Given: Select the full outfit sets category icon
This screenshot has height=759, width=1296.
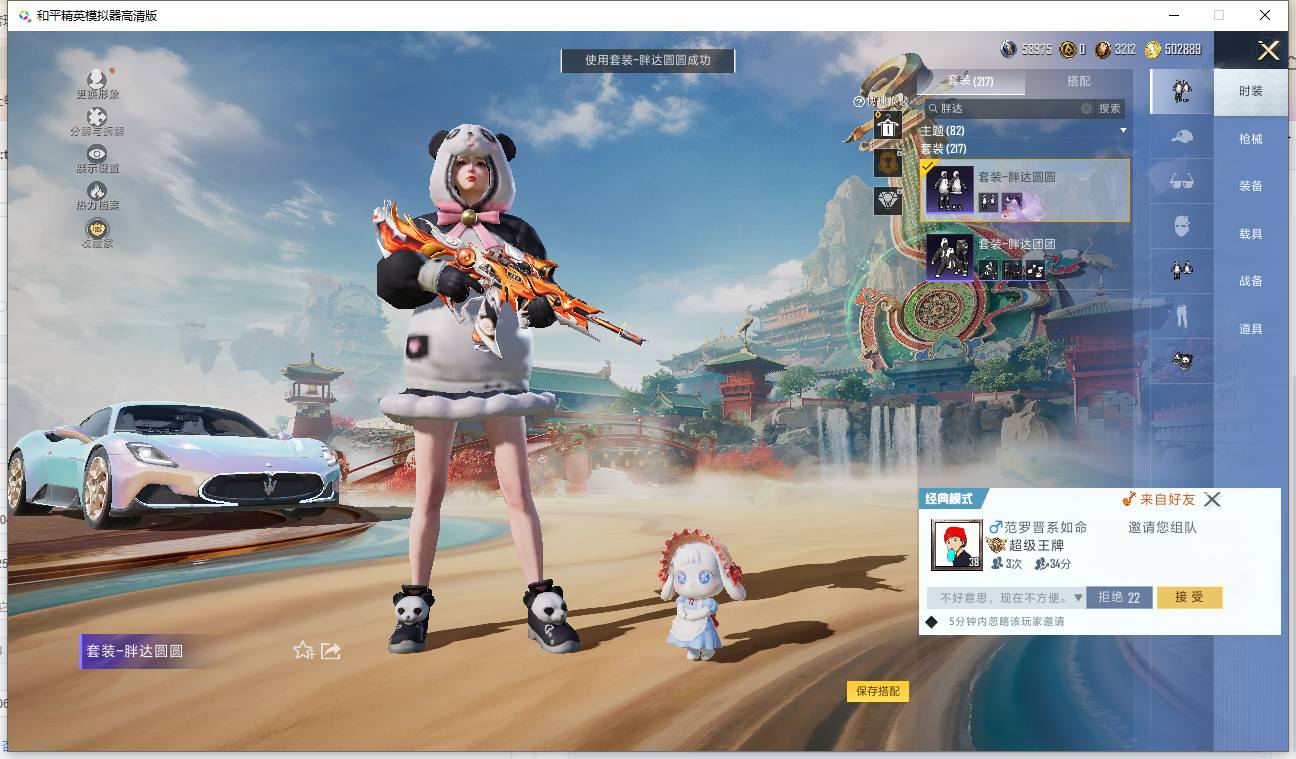Looking at the screenshot, I should pyautogui.click(x=1181, y=92).
